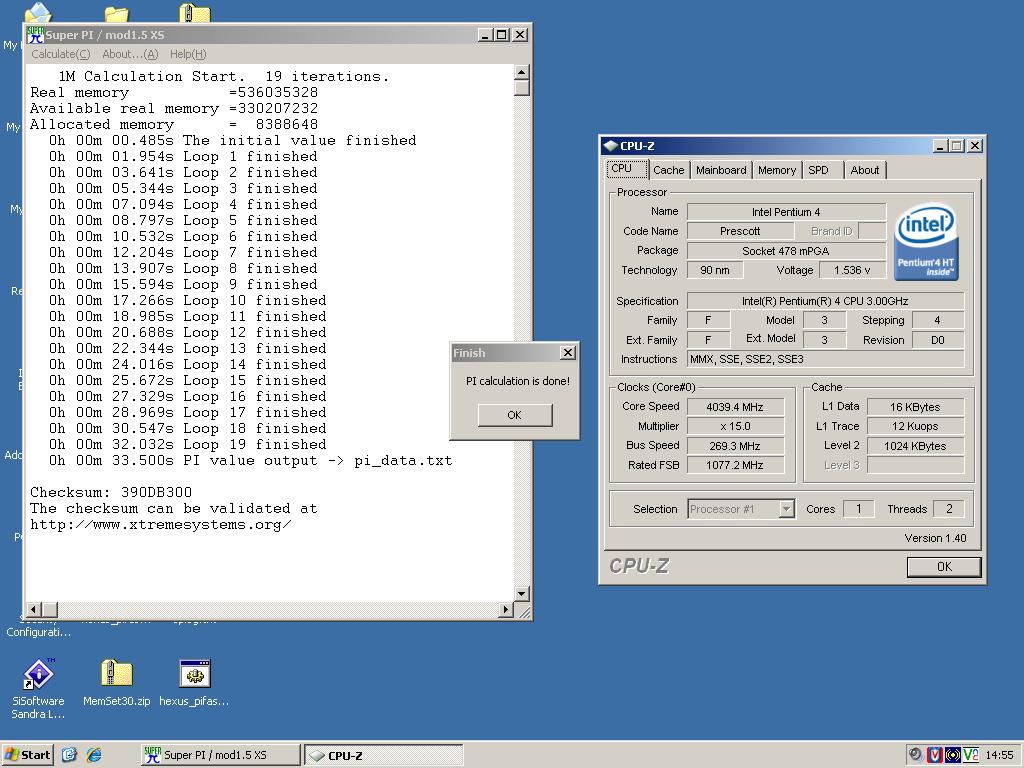Image resolution: width=1024 pixels, height=768 pixels.
Task: Switch to the Memory tab in CPU-Z
Action: coord(776,170)
